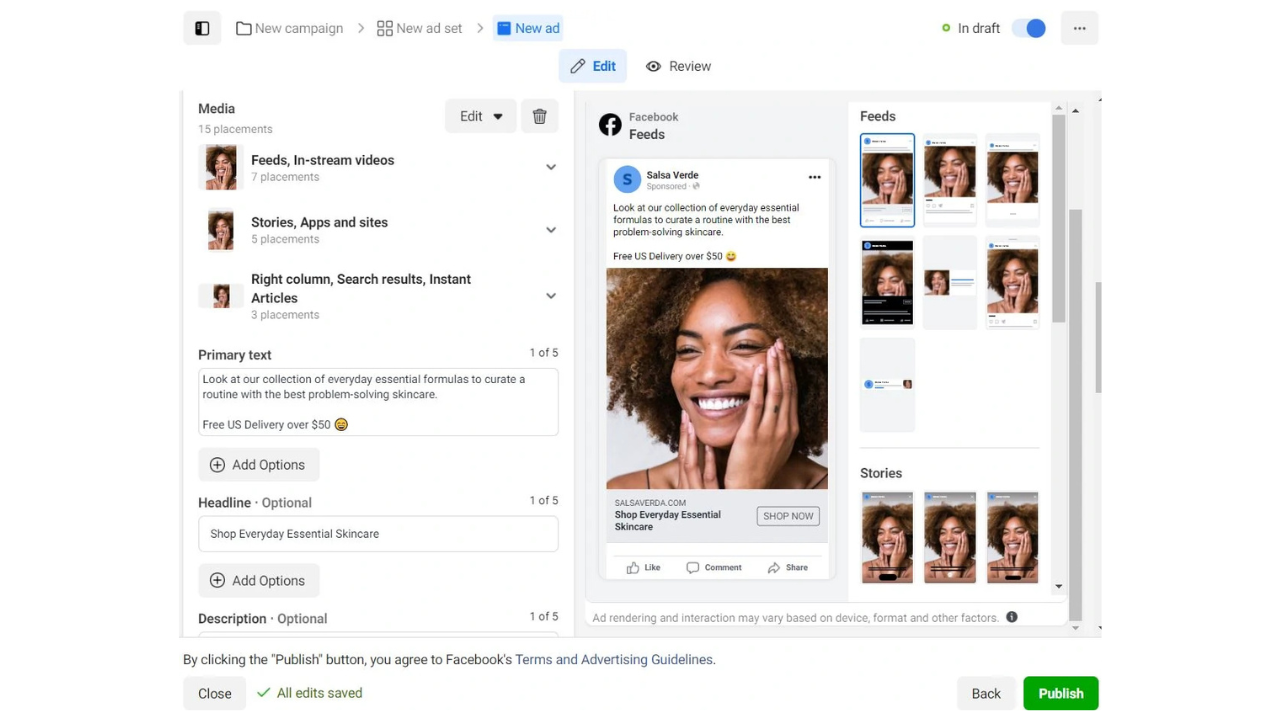
Task: Expand Stories, Apps and sites placements
Action: [x=551, y=230]
